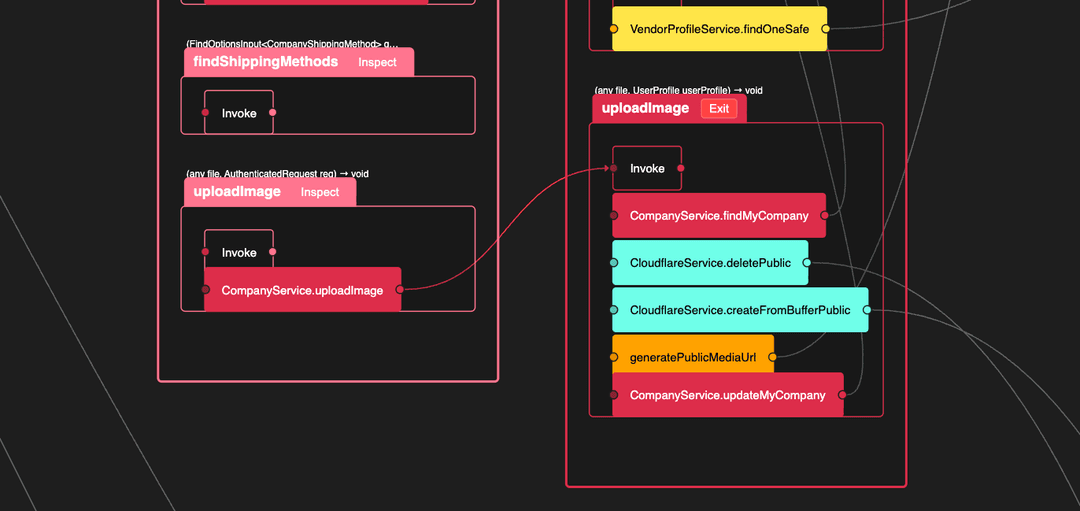This screenshot has height=511, width=1080.
Task: Click the output port of CompanyService.updateMyCompany
Action: (842, 395)
